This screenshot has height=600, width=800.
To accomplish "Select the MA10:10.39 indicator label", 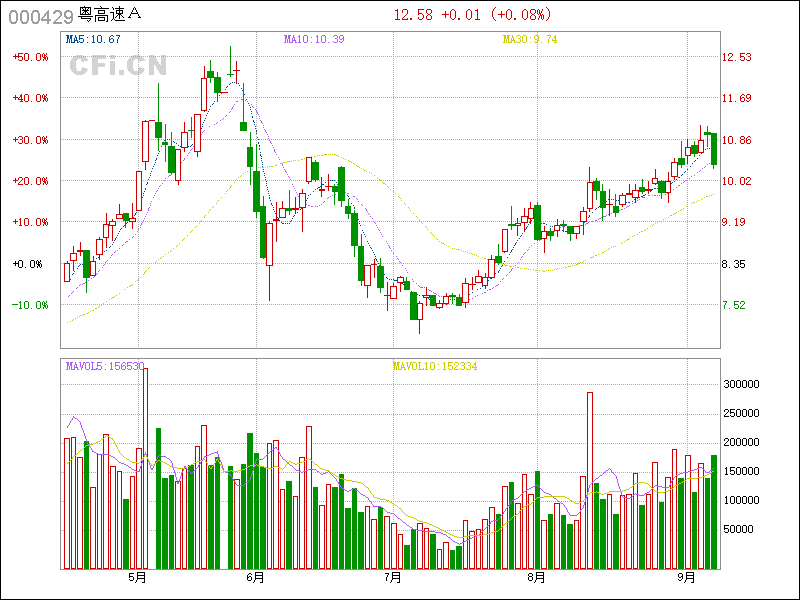I will [x=314, y=39].
